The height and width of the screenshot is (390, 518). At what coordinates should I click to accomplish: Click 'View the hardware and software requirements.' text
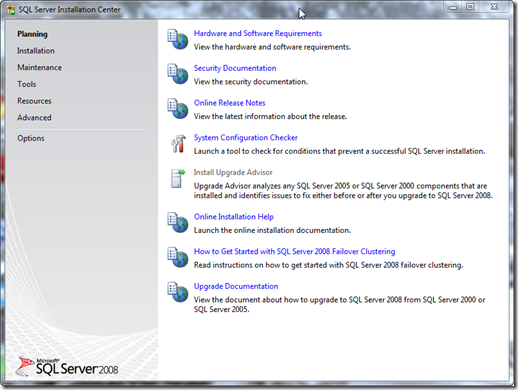272,47
